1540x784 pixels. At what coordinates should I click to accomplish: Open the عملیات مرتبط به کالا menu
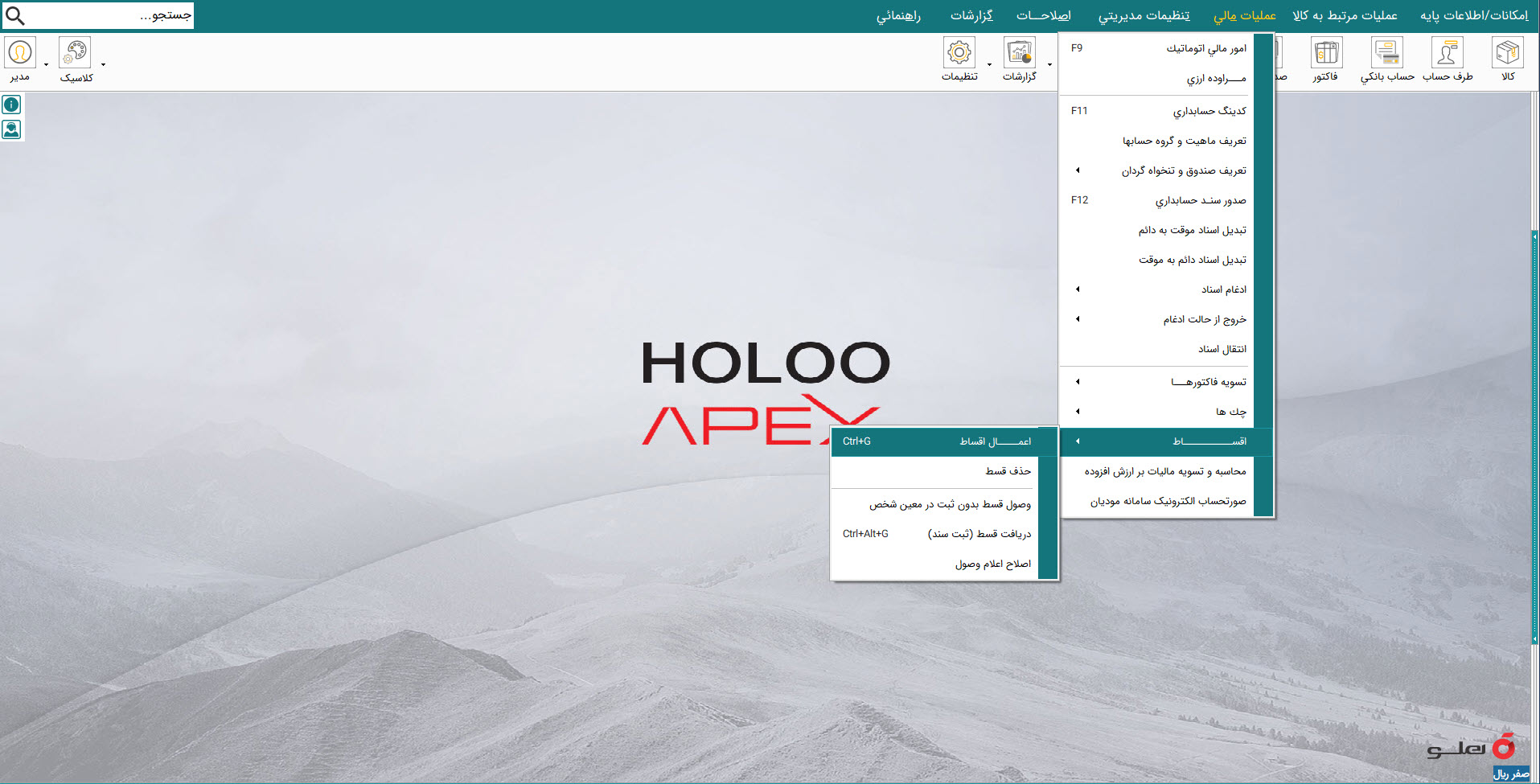(x=1345, y=15)
